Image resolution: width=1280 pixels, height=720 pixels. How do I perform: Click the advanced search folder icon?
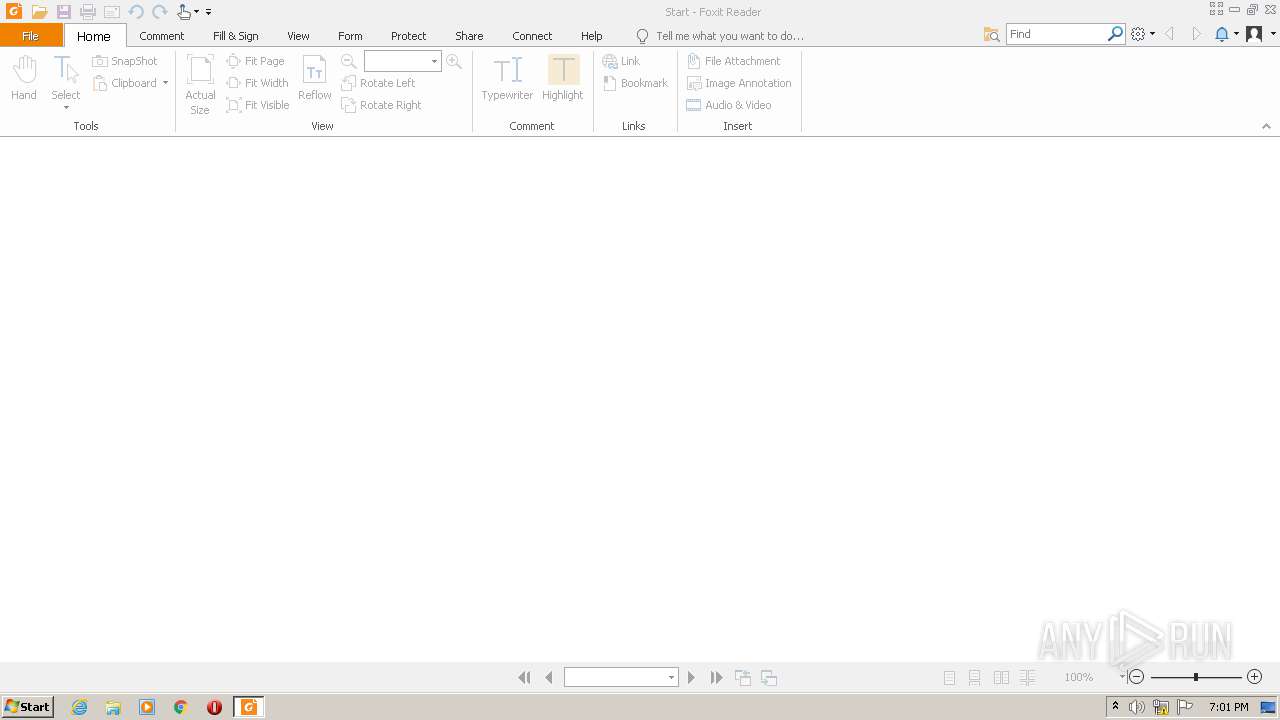[x=991, y=34]
